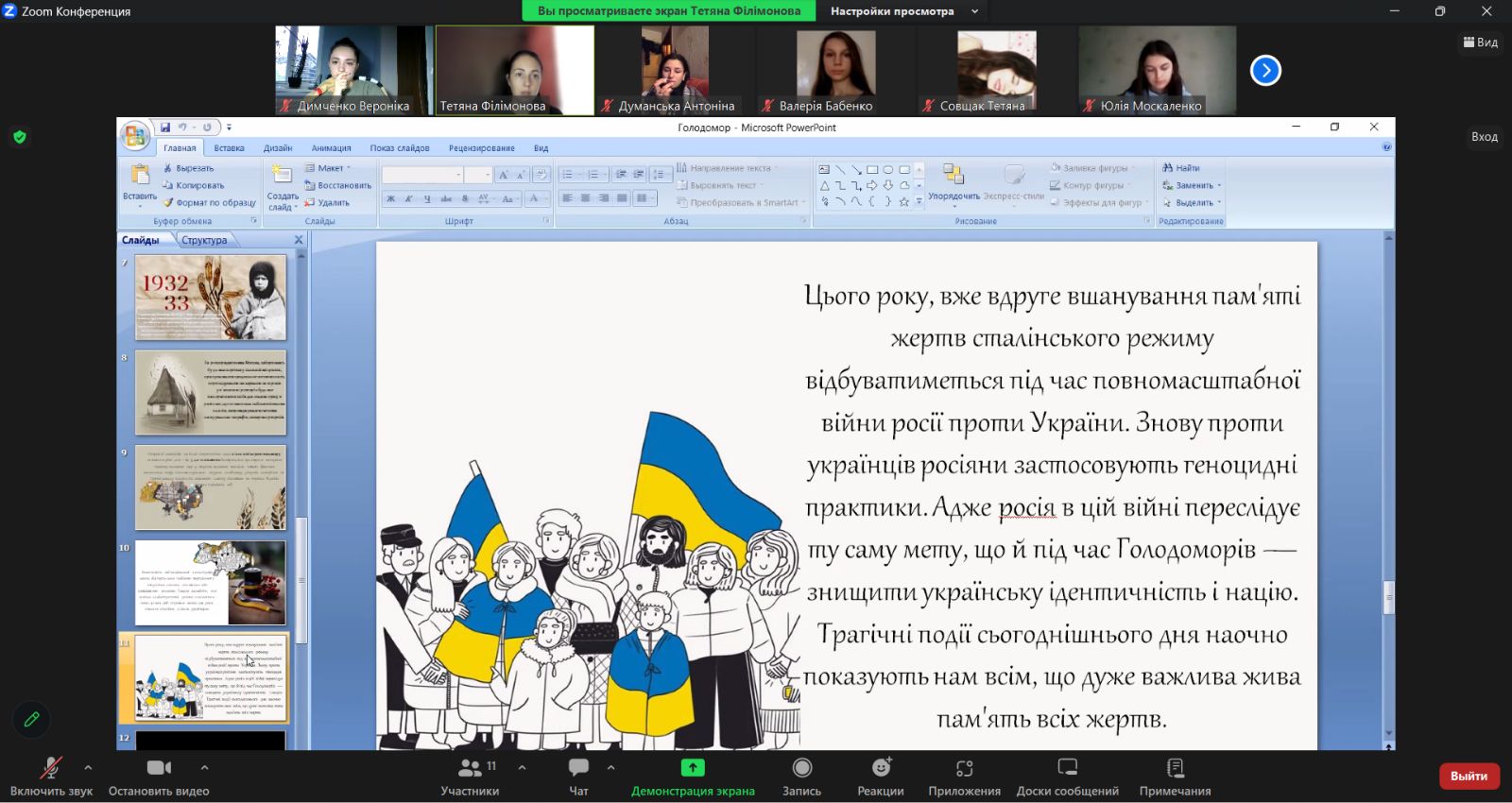Image resolution: width=1512 pixels, height=803 pixels.
Task: Open the Participants panel
Action: (470, 776)
